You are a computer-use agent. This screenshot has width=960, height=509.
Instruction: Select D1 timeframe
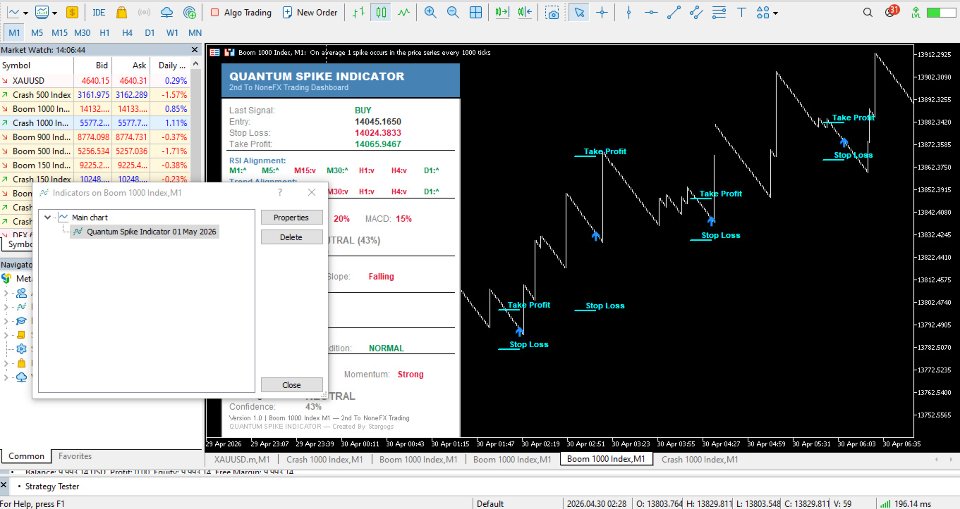(x=150, y=32)
